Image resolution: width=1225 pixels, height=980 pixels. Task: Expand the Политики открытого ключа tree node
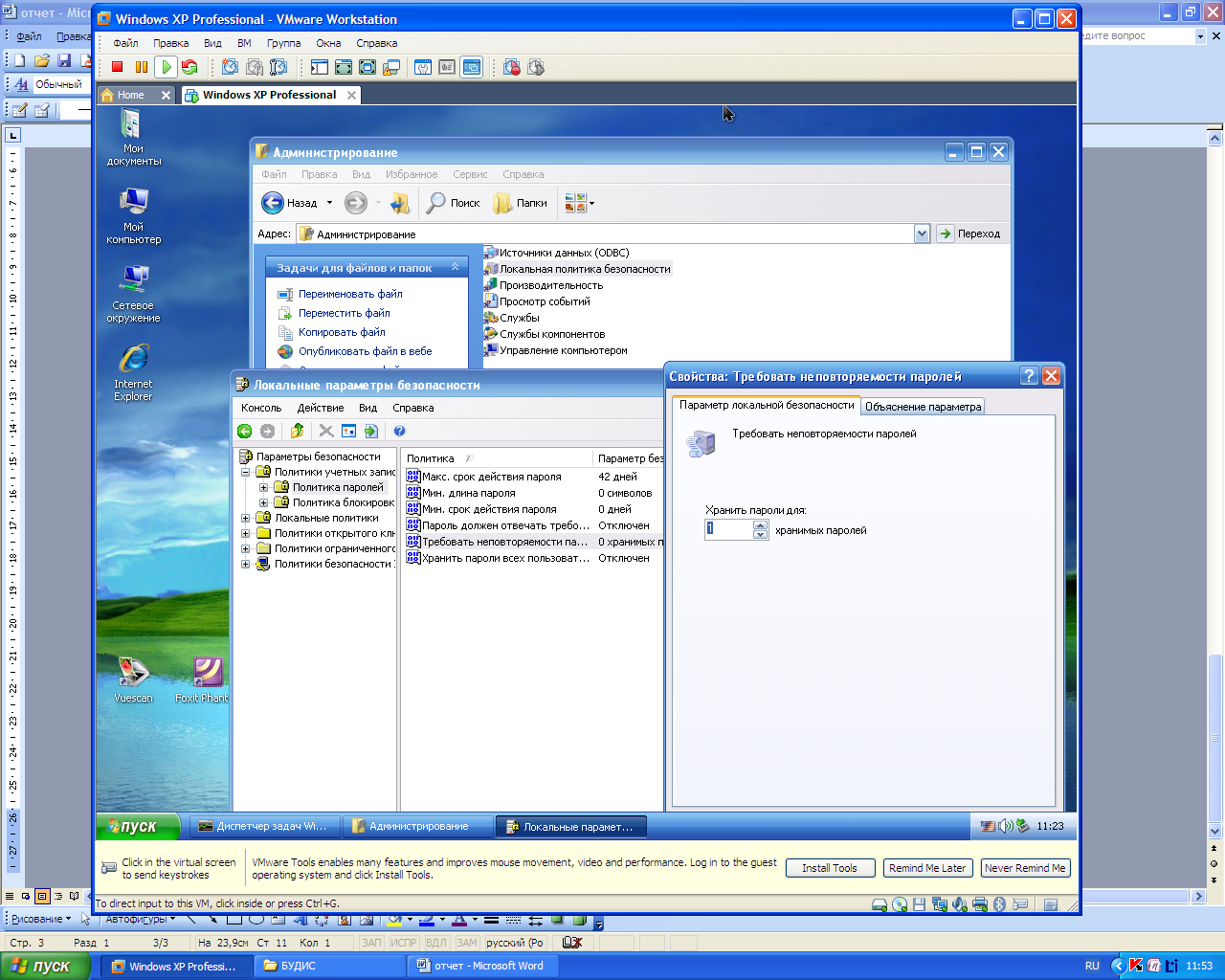(245, 533)
